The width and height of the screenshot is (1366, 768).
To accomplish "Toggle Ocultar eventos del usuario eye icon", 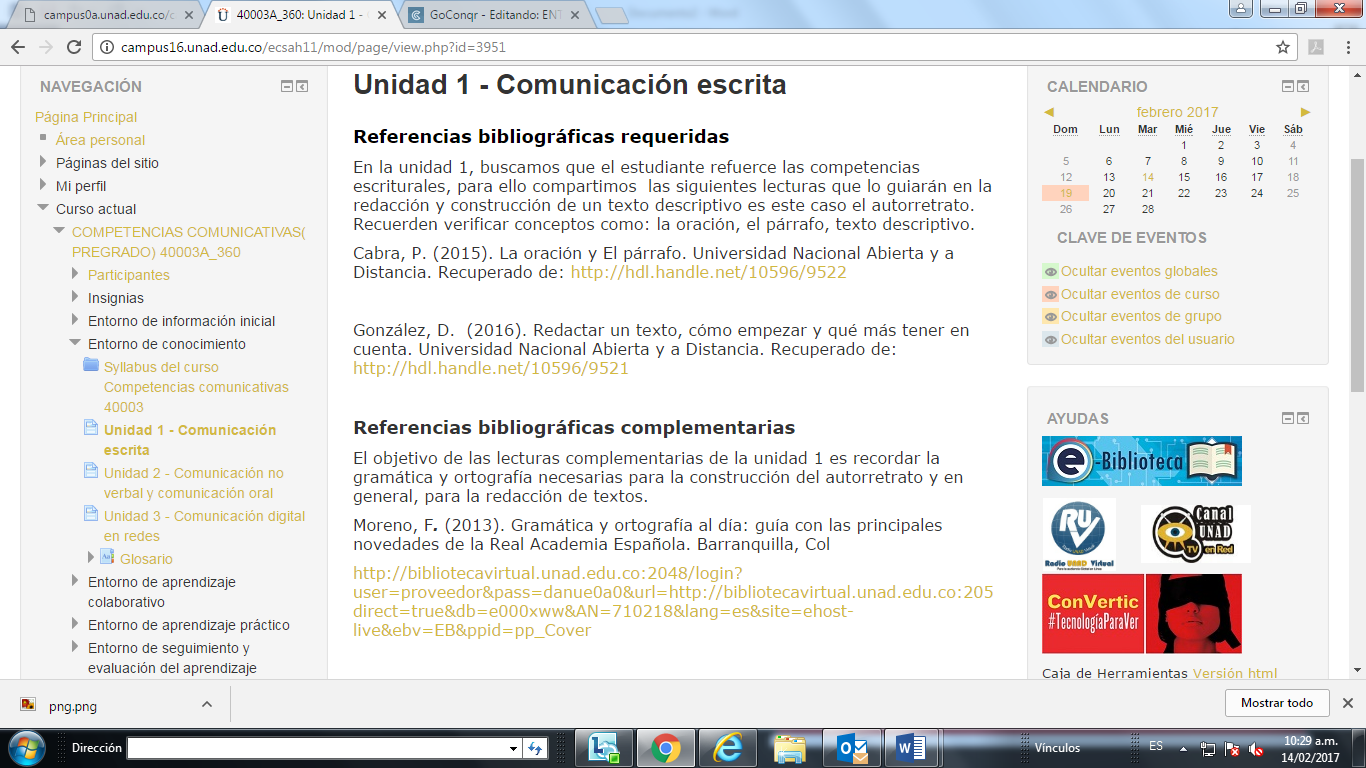I will click(1050, 339).
